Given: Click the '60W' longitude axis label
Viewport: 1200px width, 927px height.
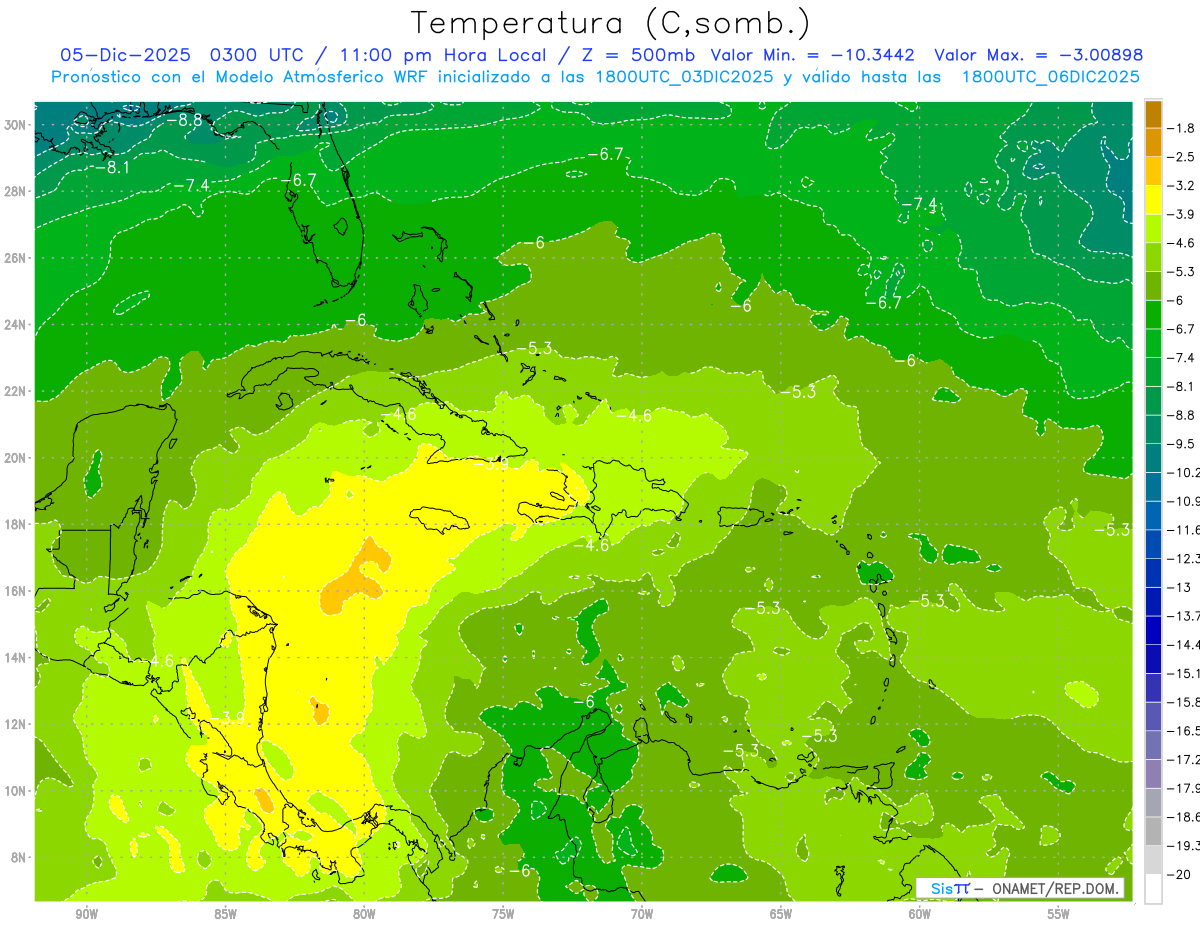Looking at the screenshot, I should (x=920, y=914).
